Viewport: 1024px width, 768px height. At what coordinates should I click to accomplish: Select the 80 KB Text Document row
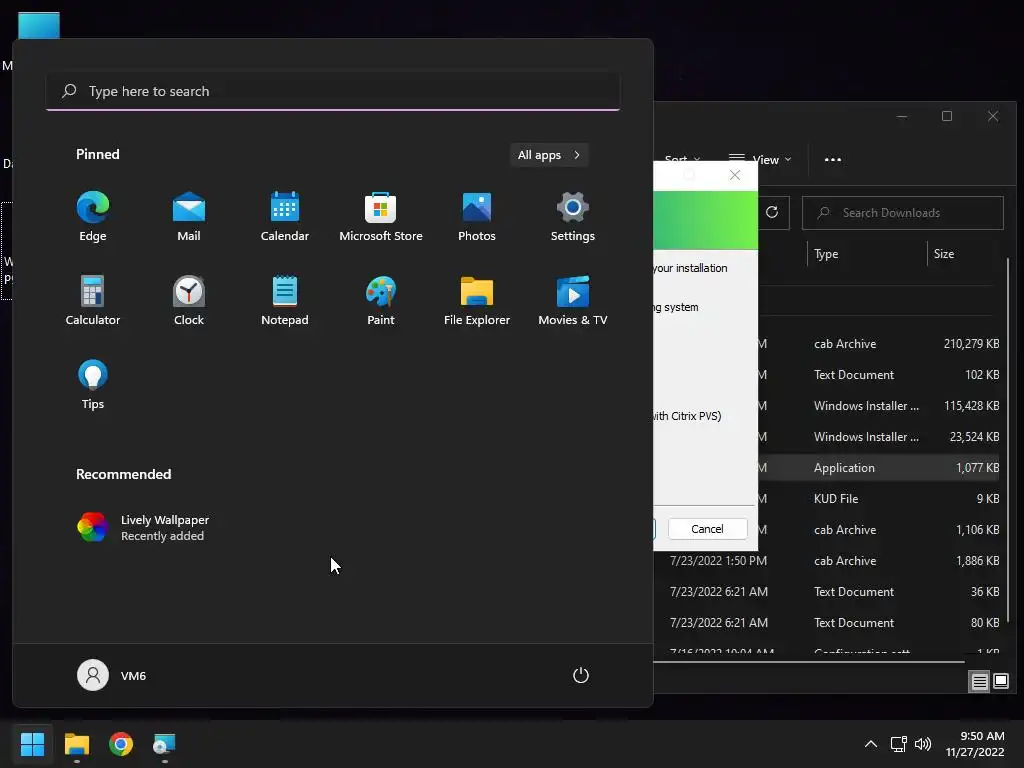pyautogui.click(x=828, y=623)
